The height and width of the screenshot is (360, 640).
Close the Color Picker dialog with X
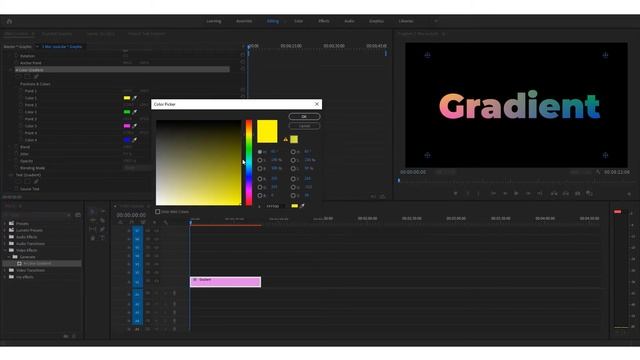coord(317,104)
